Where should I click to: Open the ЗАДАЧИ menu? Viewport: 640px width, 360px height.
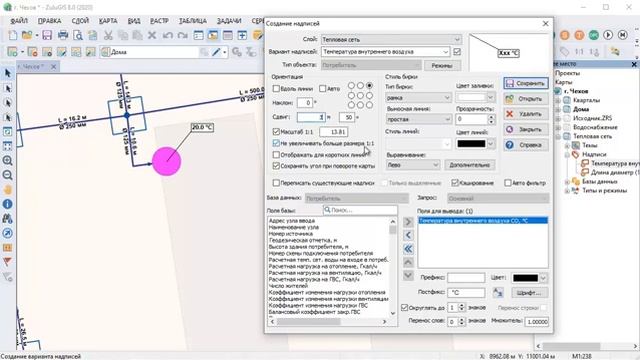229,21
